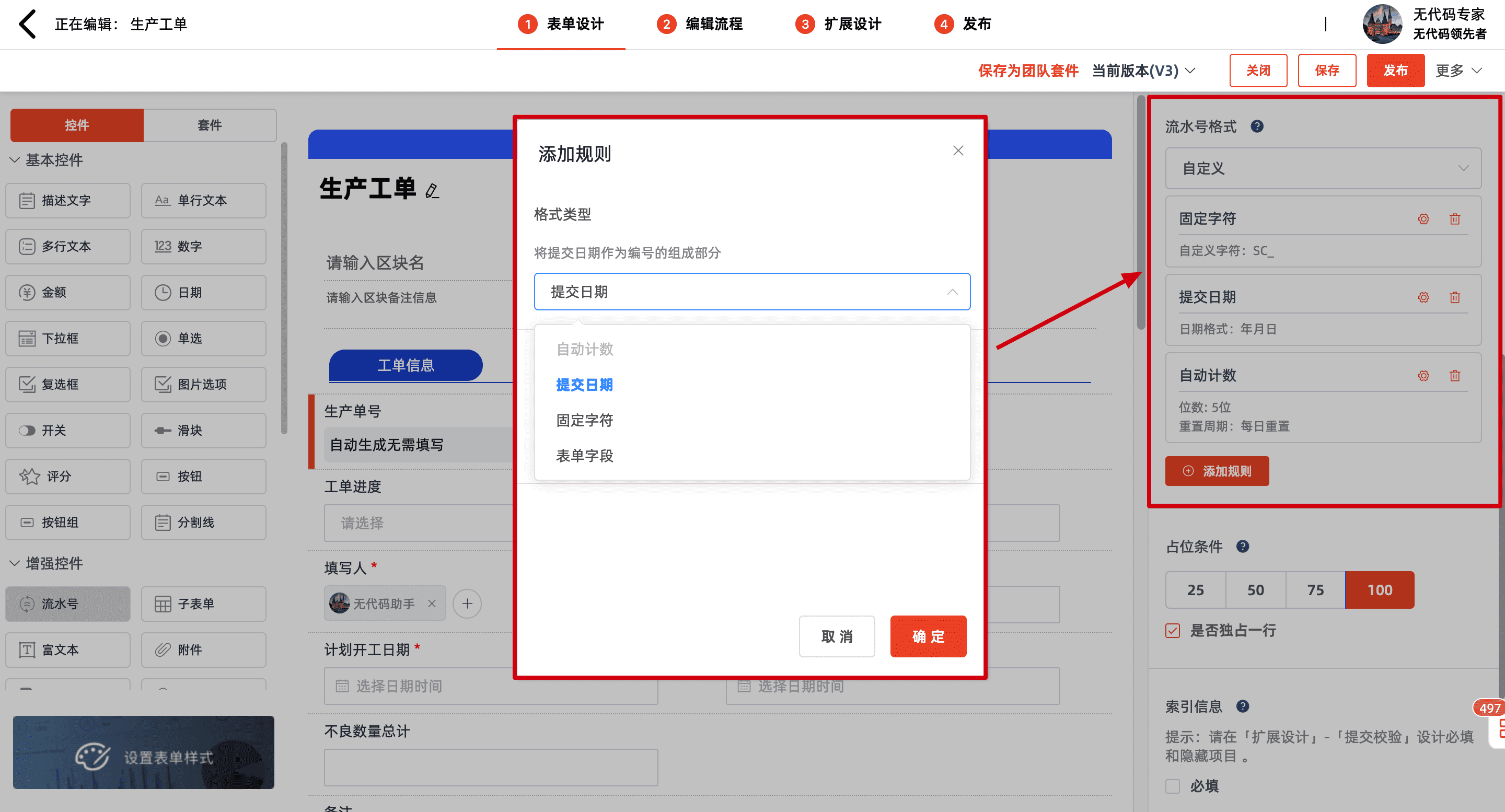
Task: Open the 自定义 serial format dropdown
Action: [x=1323, y=168]
